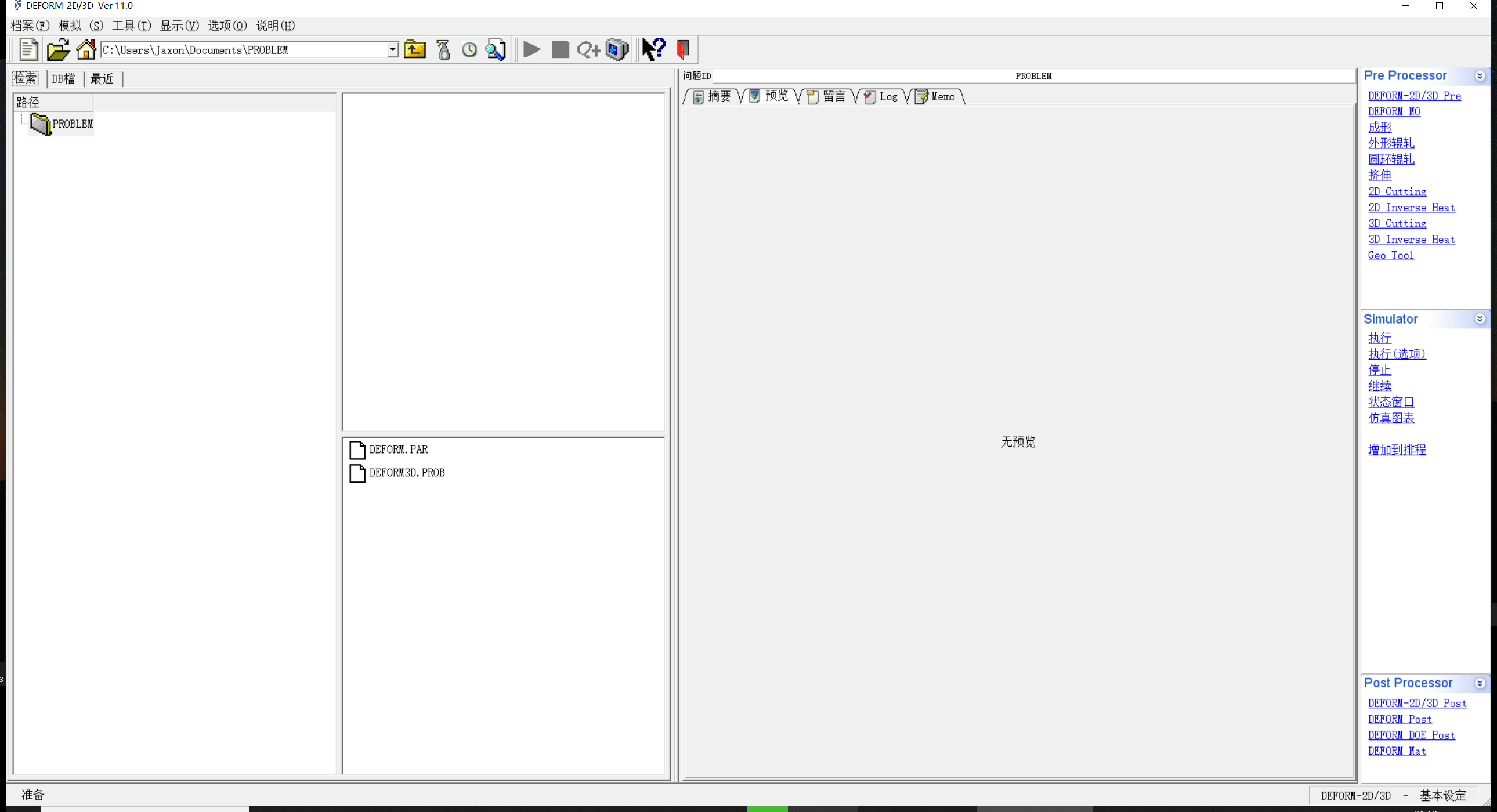Collapse the Post Processor panel chevron
Viewport: 1497px width, 812px height.
click(x=1480, y=684)
